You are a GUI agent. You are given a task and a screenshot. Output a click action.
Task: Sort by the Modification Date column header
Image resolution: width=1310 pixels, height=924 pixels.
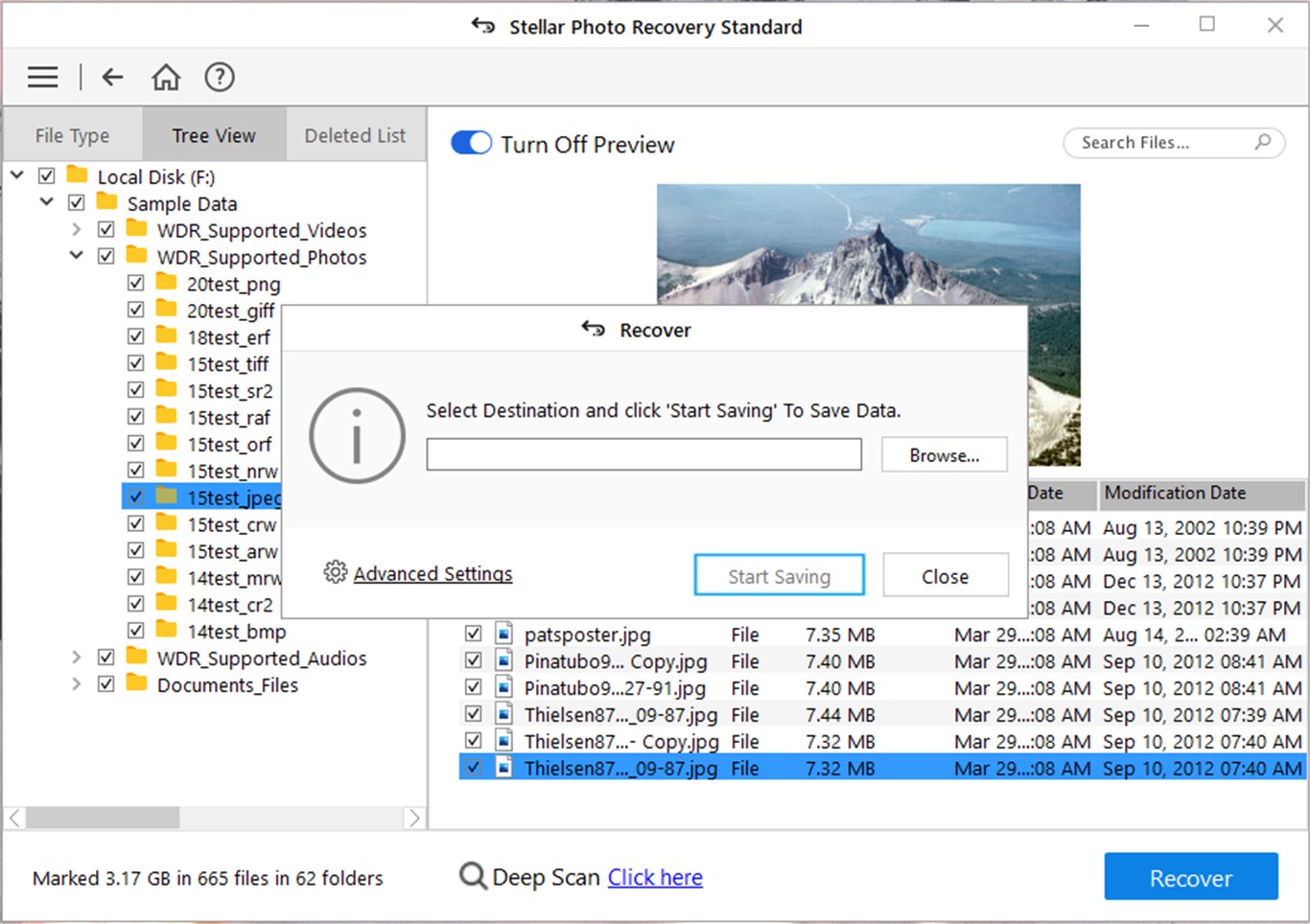[x=1203, y=494]
